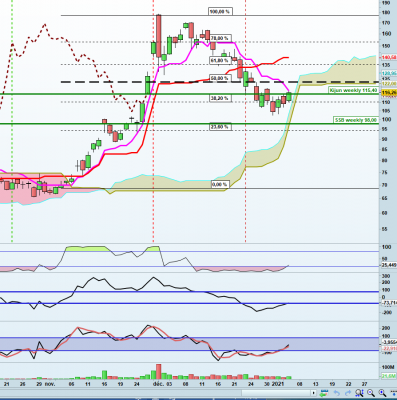The width and height of the screenshot is (397, 400).
Task: Select the 100,00 % Fibonacci label
Action: 220,12
